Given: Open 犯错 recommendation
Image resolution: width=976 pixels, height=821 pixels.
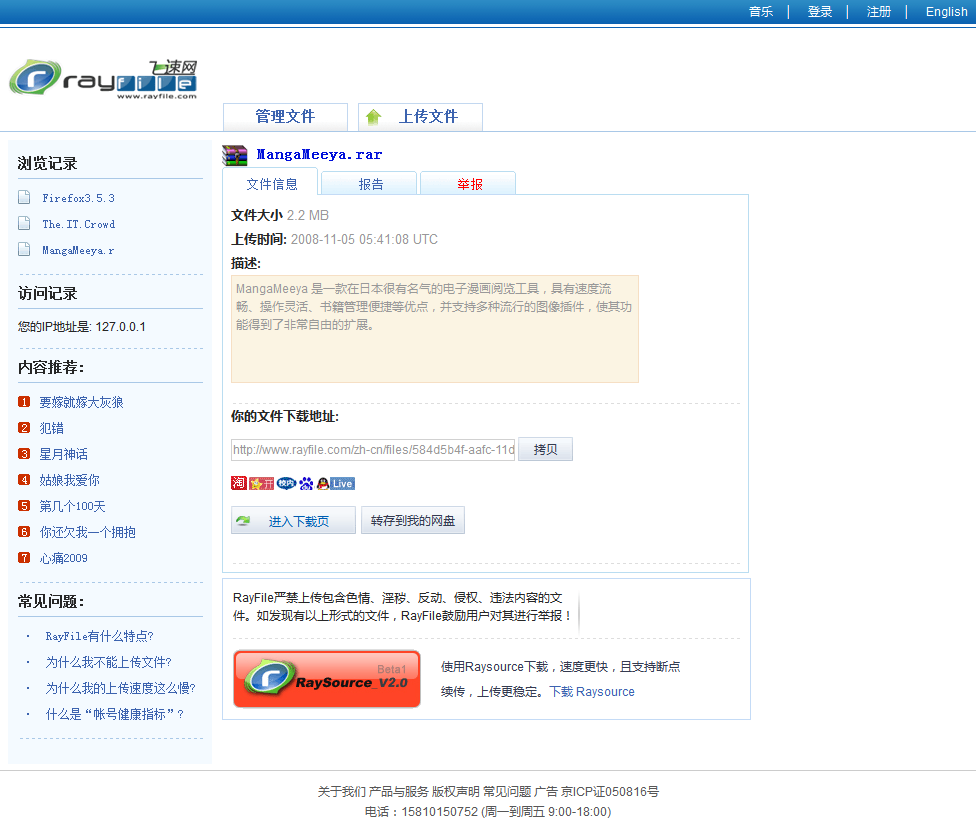Looking at the screenshot, I should (x=52, y=428).
